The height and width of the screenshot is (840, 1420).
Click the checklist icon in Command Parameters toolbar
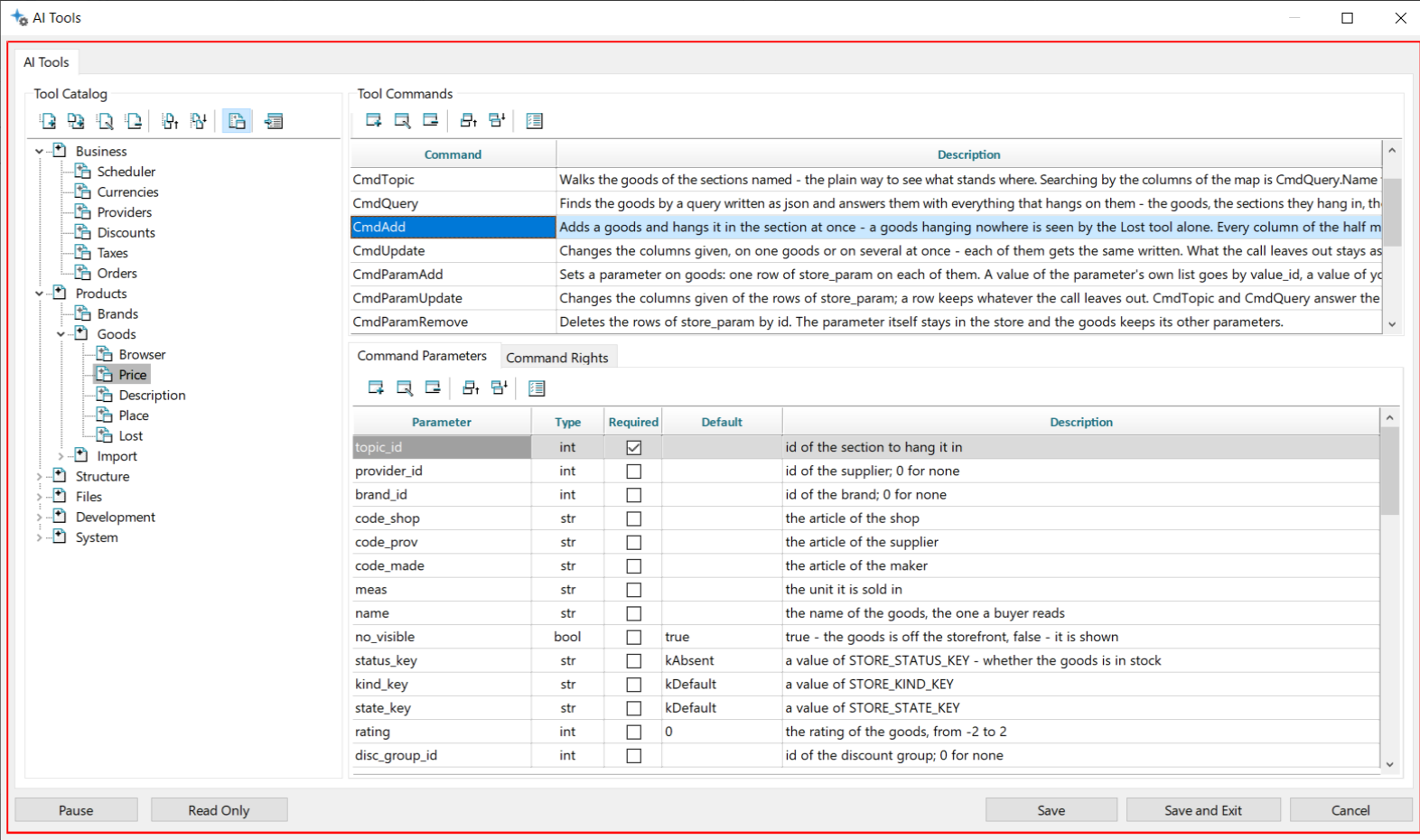(x=537, y=388)
